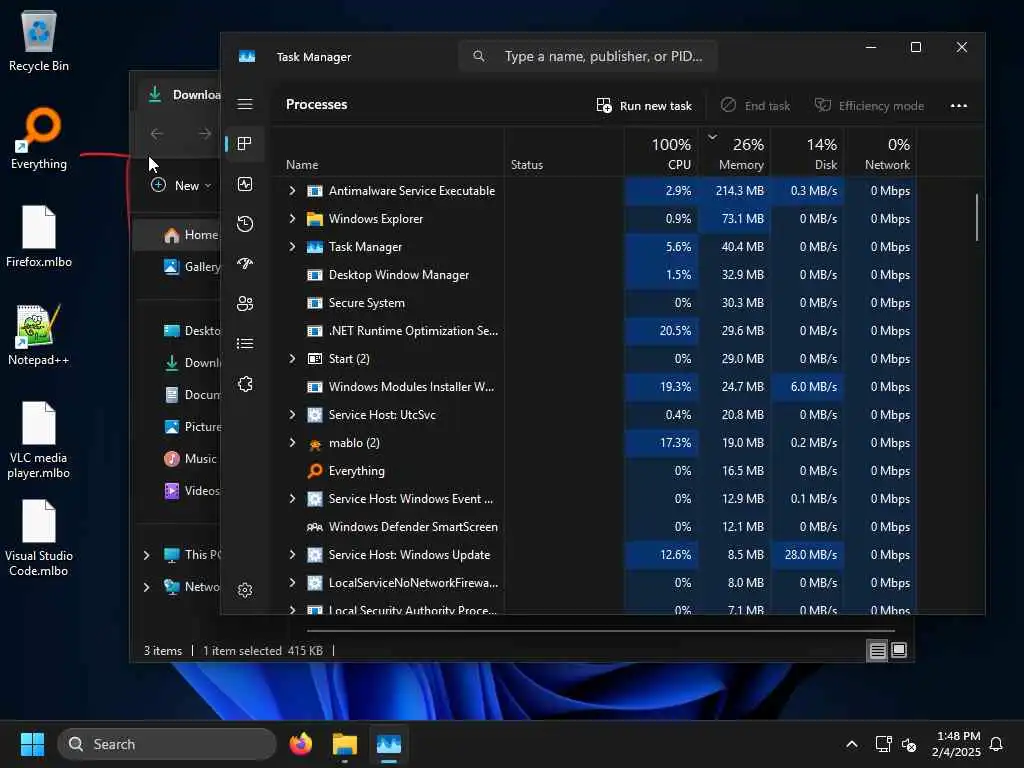Open notifications bell in taskbar
Image resolution: width=1024 pixels, height=768 pixels.
tap(997, 744)
